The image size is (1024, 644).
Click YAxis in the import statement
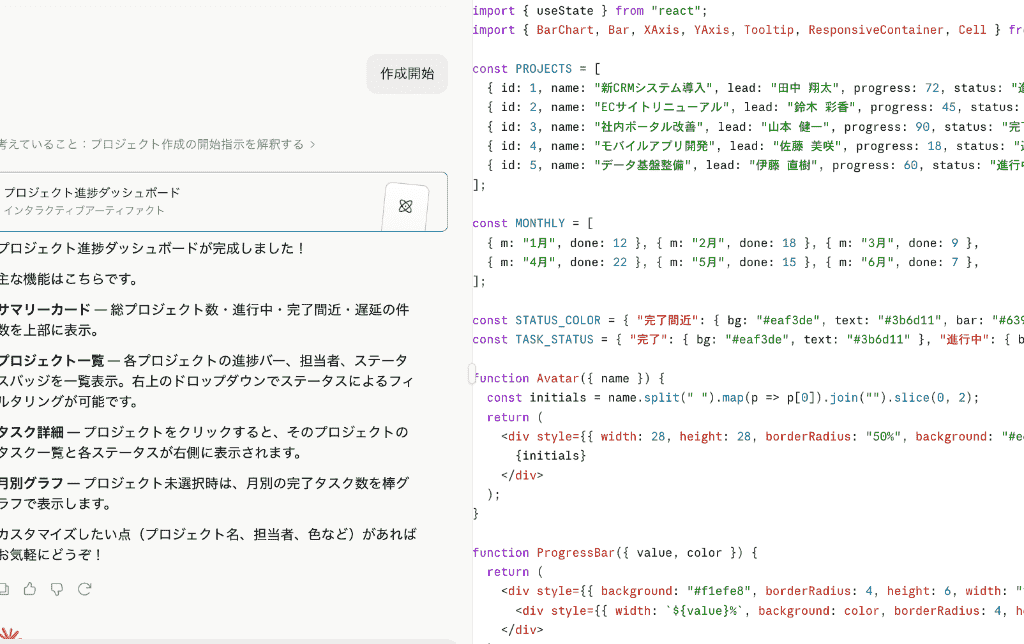click(711, 30)
